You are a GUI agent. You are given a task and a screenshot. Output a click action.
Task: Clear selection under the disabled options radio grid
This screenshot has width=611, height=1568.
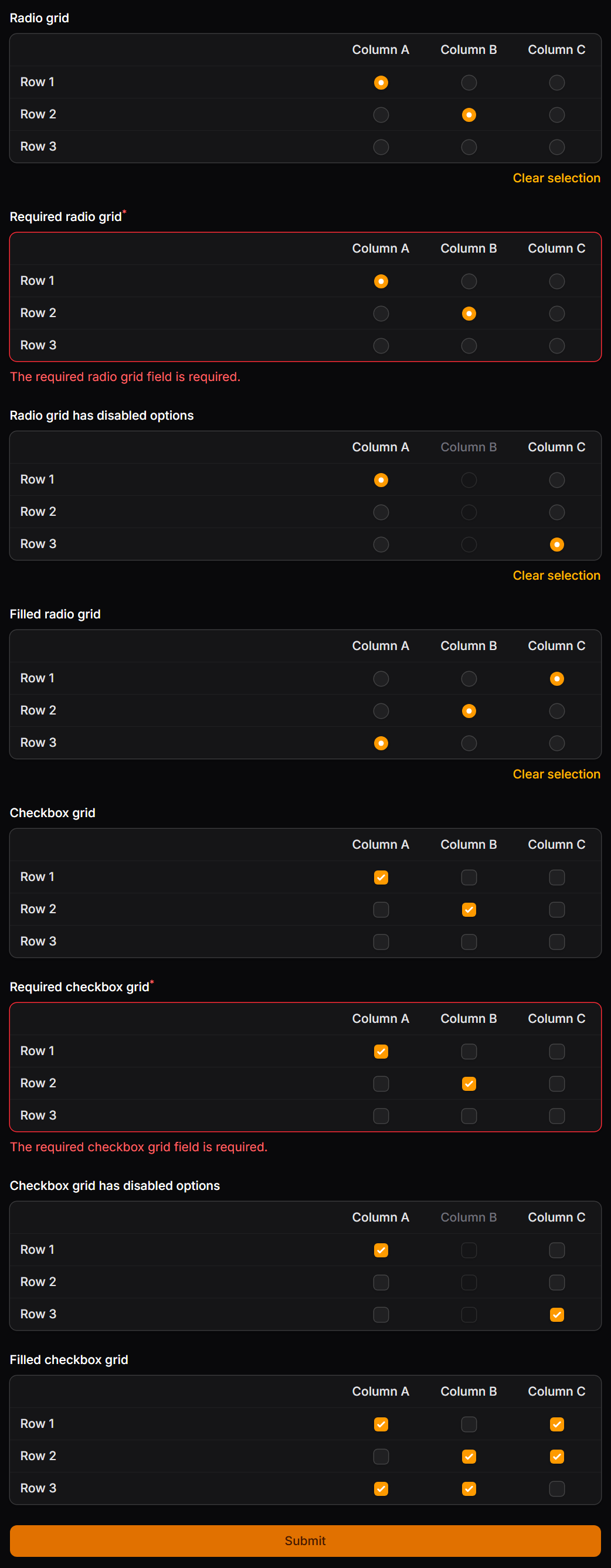(556, 575)
